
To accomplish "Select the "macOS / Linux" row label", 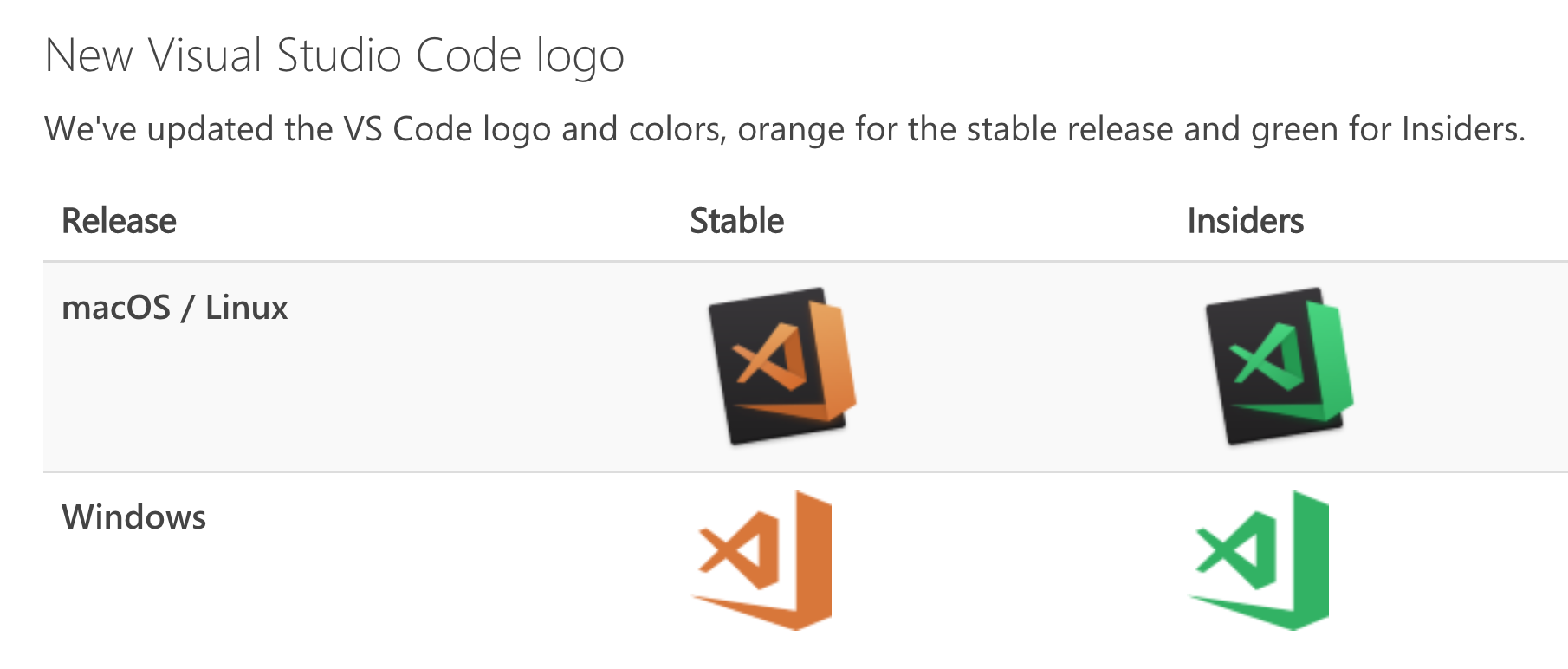I will [x=175, y=308].
